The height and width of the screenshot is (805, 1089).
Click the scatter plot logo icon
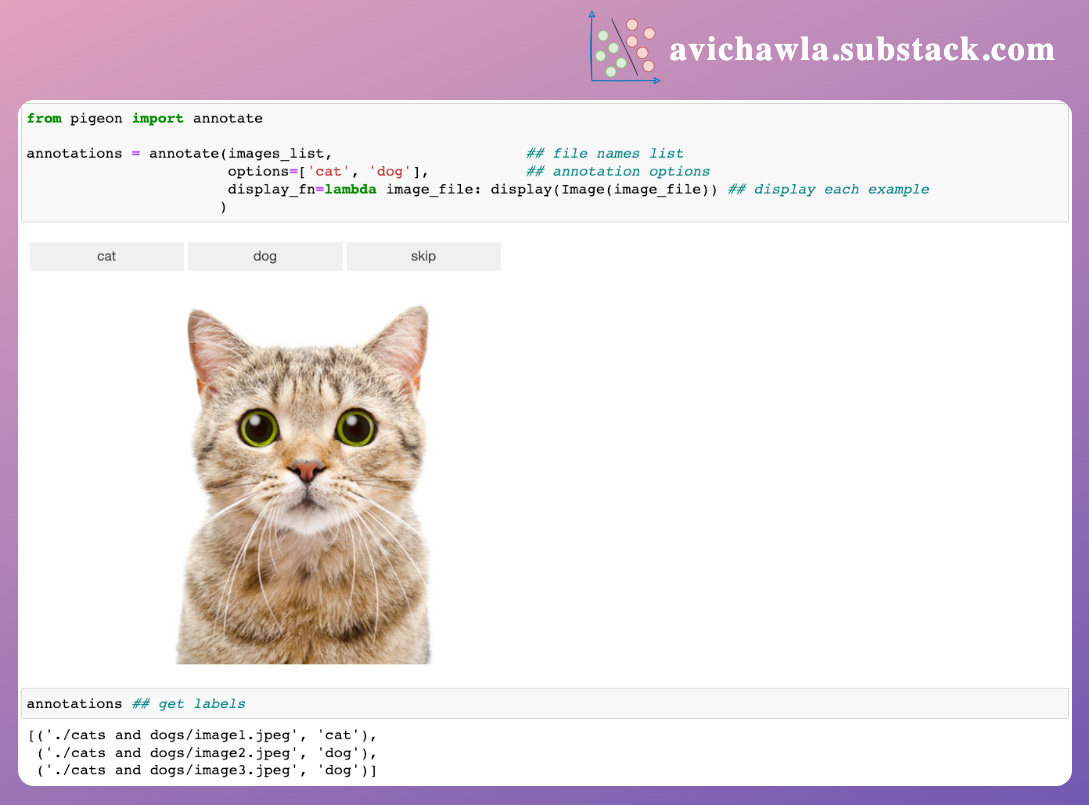coord(624,47)
